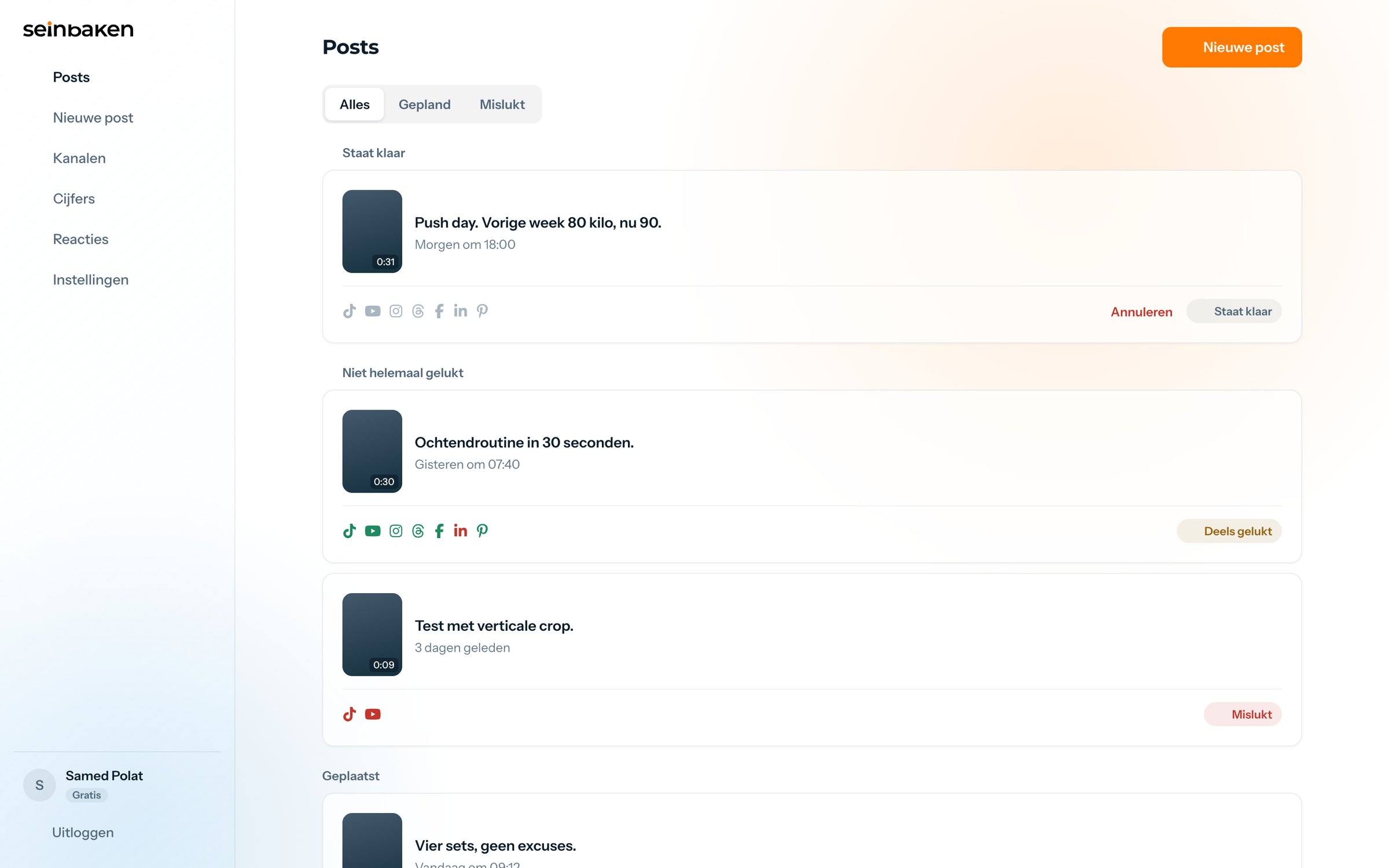Click the title 'Ochtendroutine in 30 seconden.'

(x=524, y=443)
